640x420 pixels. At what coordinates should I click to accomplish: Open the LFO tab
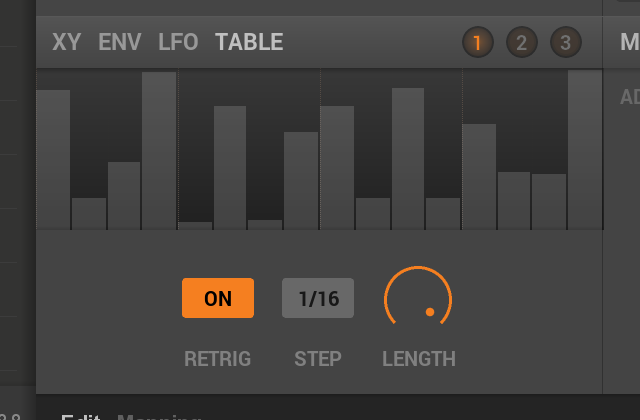pyautogui.click(x=178, y=42)
